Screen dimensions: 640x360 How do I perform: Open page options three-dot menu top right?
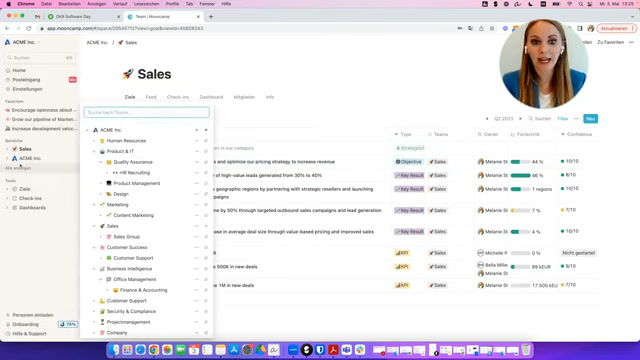coord(631,42)
